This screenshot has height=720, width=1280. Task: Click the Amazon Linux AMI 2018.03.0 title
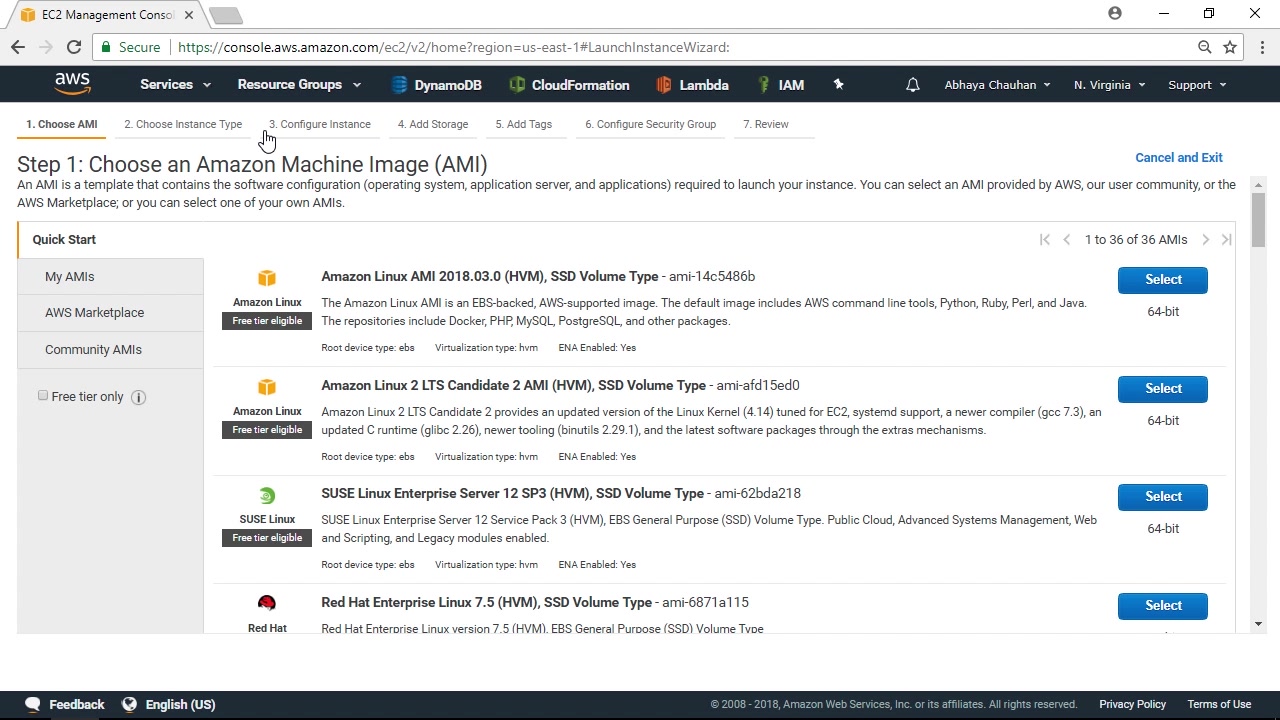pos(489,277)
